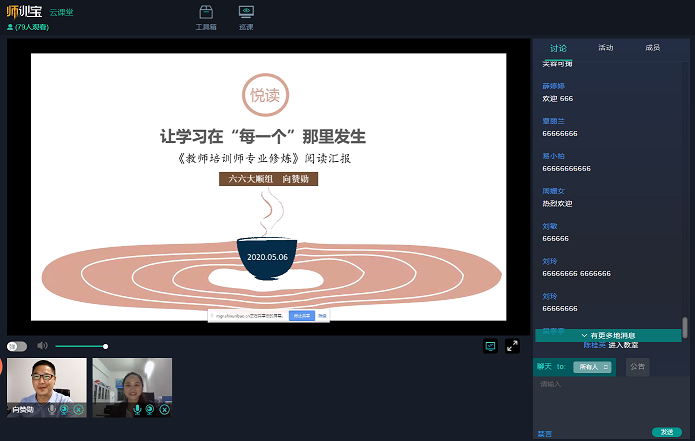This screenshot has width=695, height=441.
Task: Toggle 禁言 mute-all chat option
Action: [x=544, y=433]
